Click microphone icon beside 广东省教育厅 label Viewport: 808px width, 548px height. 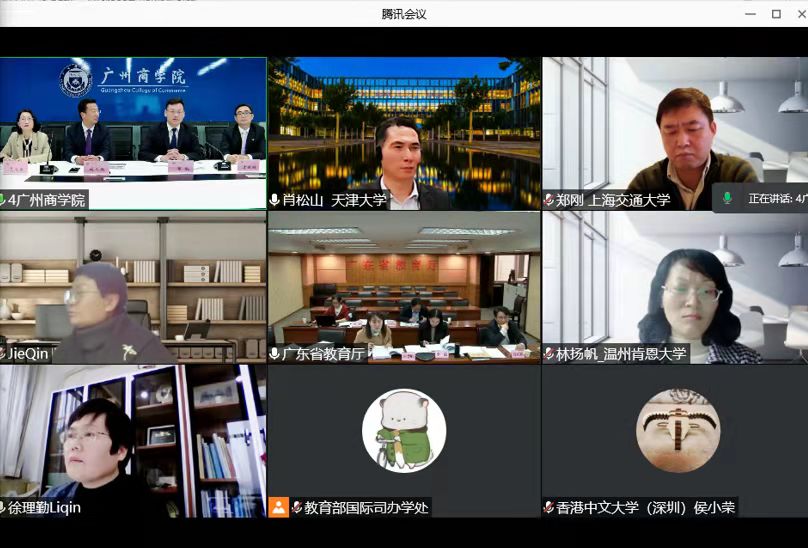275,353
